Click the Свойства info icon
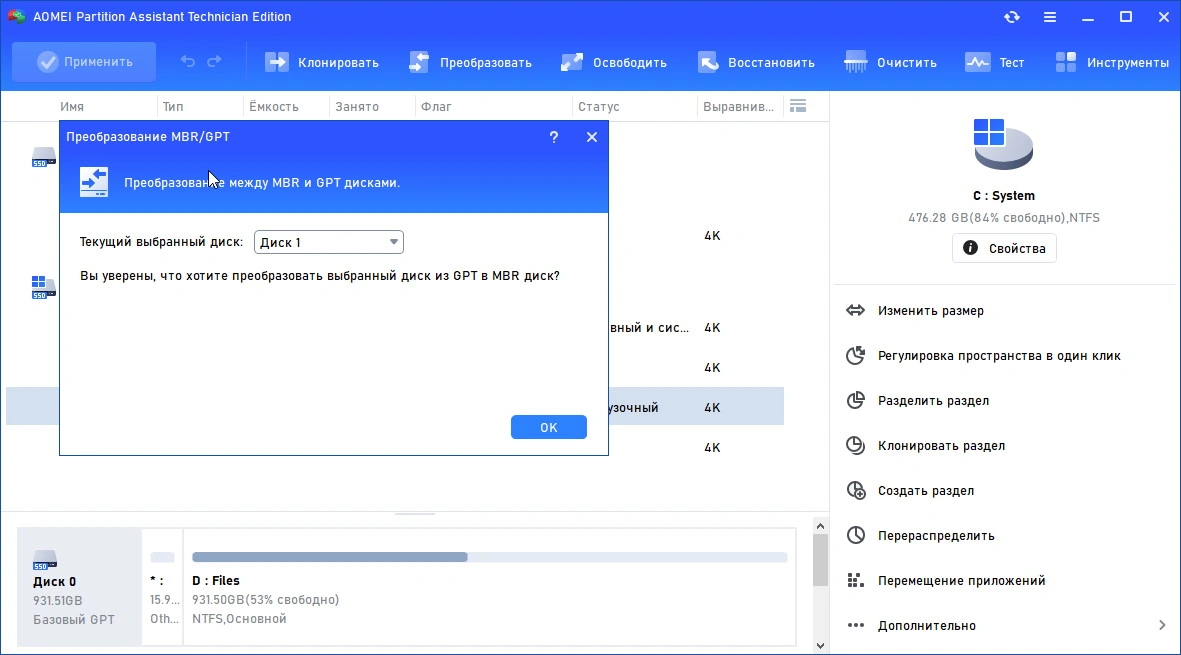The width and height of the screenshot is (1181, 655). 970,248
